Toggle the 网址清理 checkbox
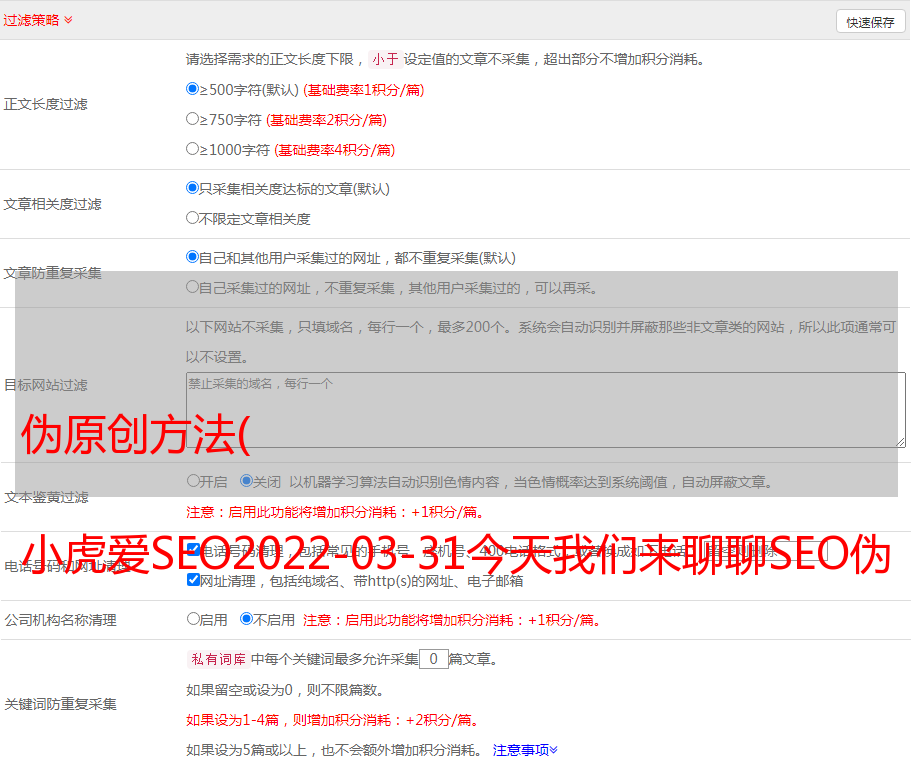Viewport: 912px width, 768px height. pos(194,579)
